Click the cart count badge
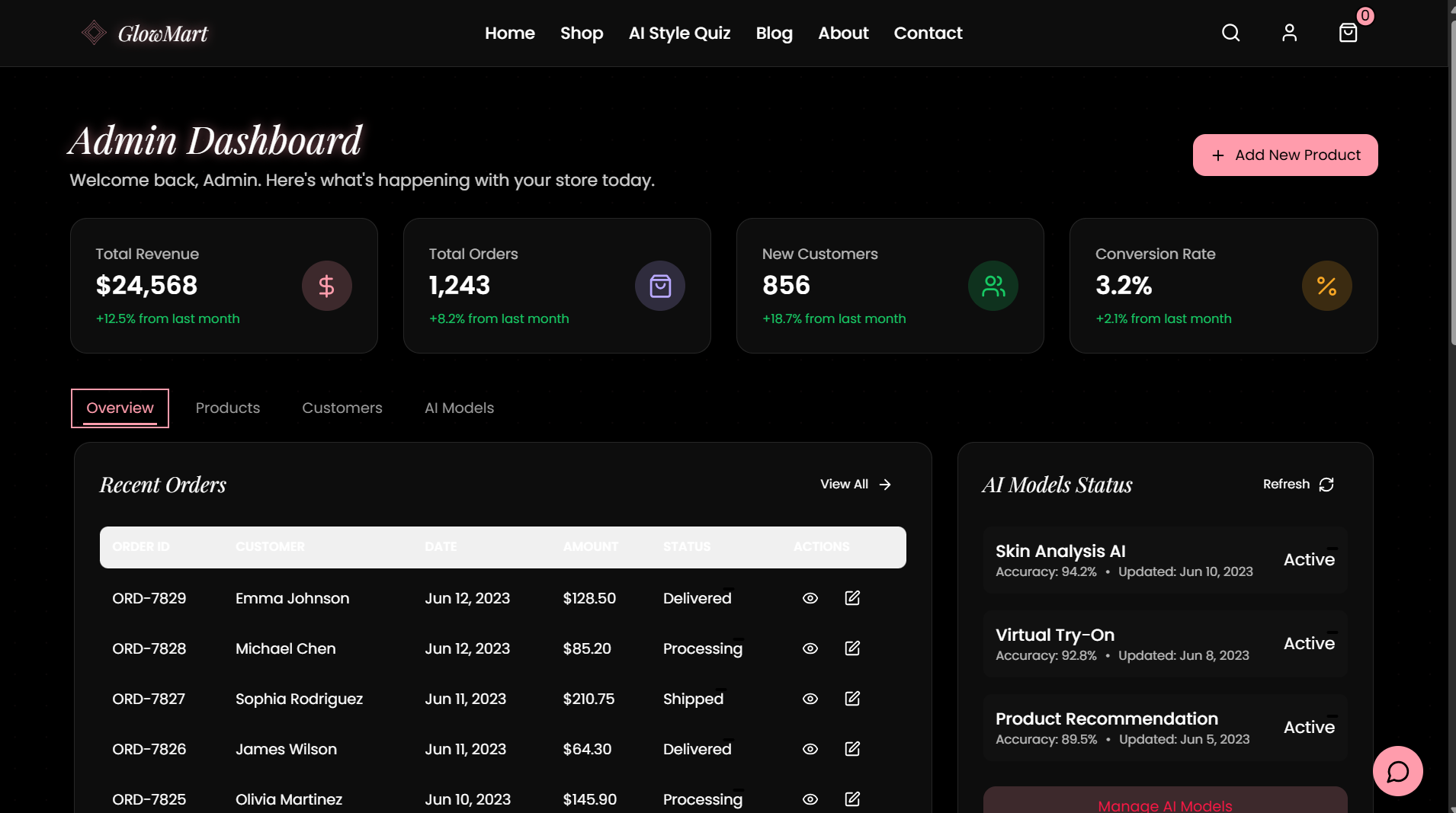This screenshot has height=813, width=1456. point(1365,15)
